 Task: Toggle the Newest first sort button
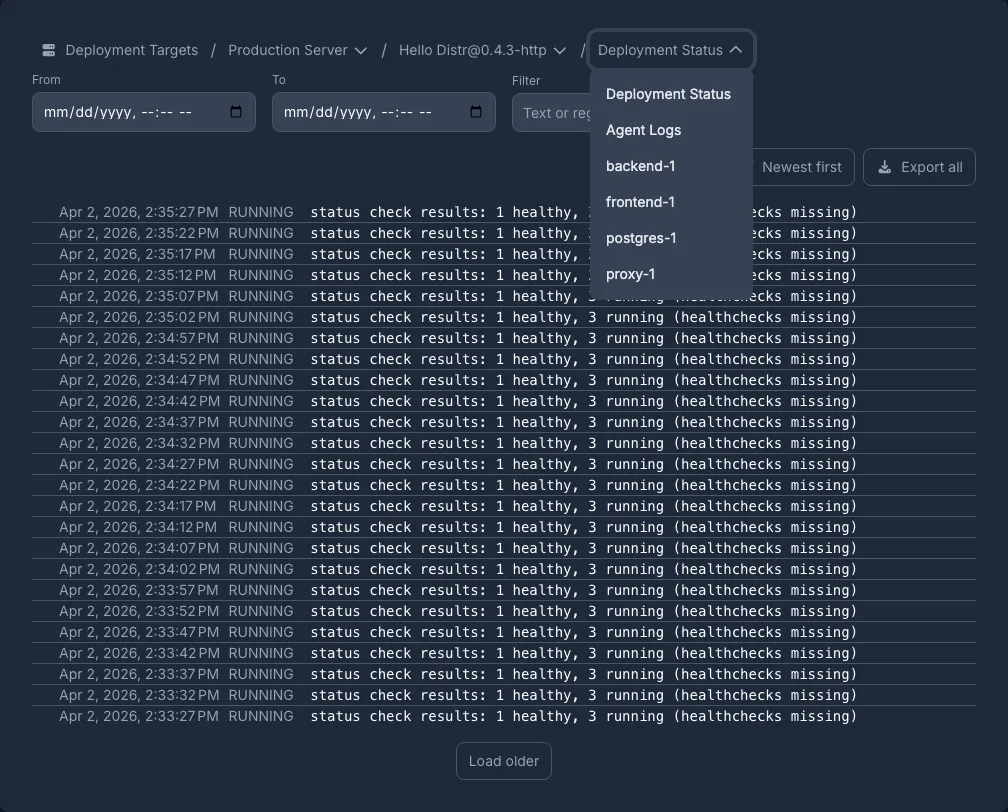point(801,167)
